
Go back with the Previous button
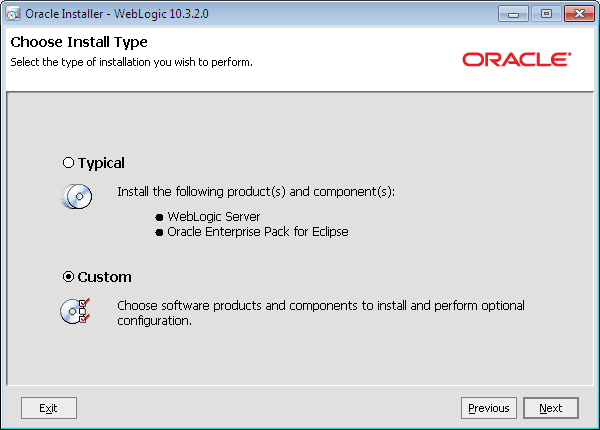click(x=489, y=408)
